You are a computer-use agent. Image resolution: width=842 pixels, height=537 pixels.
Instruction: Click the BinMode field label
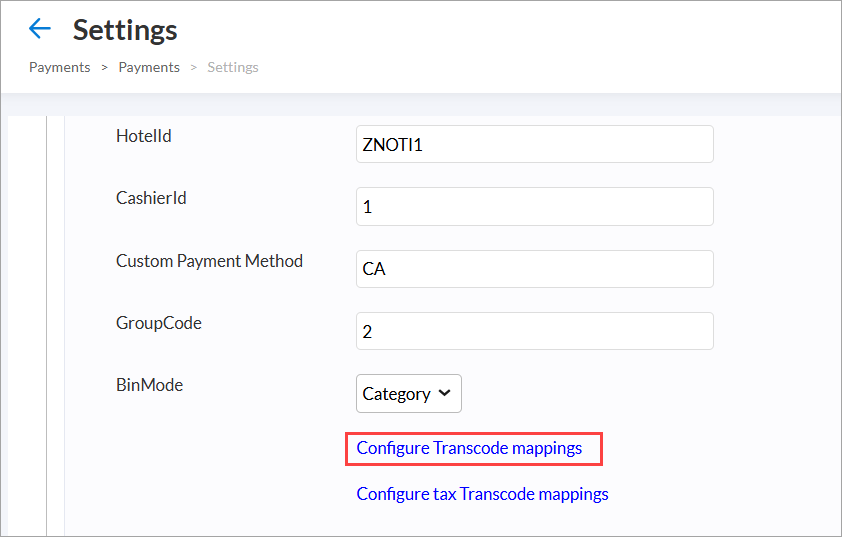(x=149, y=385)
